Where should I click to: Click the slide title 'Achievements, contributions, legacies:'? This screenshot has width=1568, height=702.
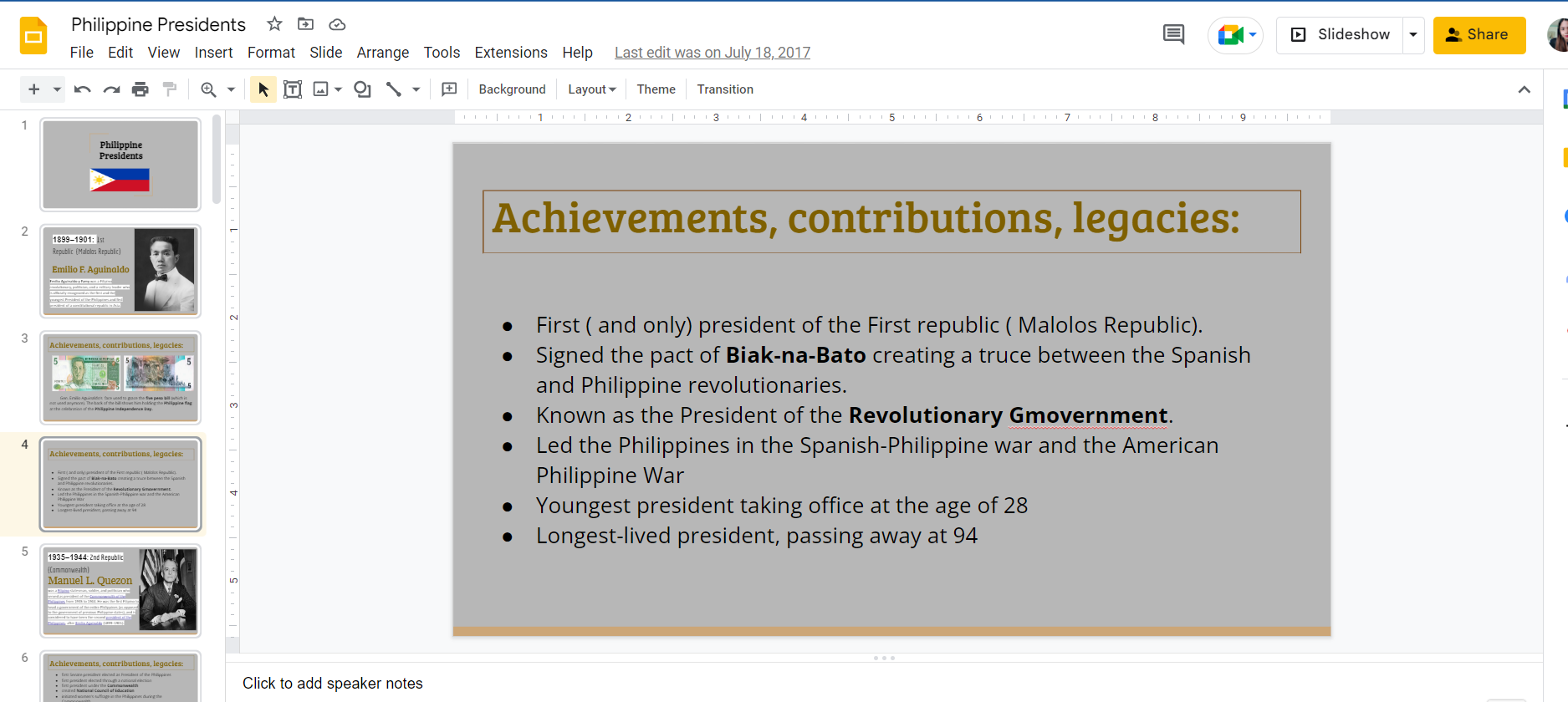866,219
